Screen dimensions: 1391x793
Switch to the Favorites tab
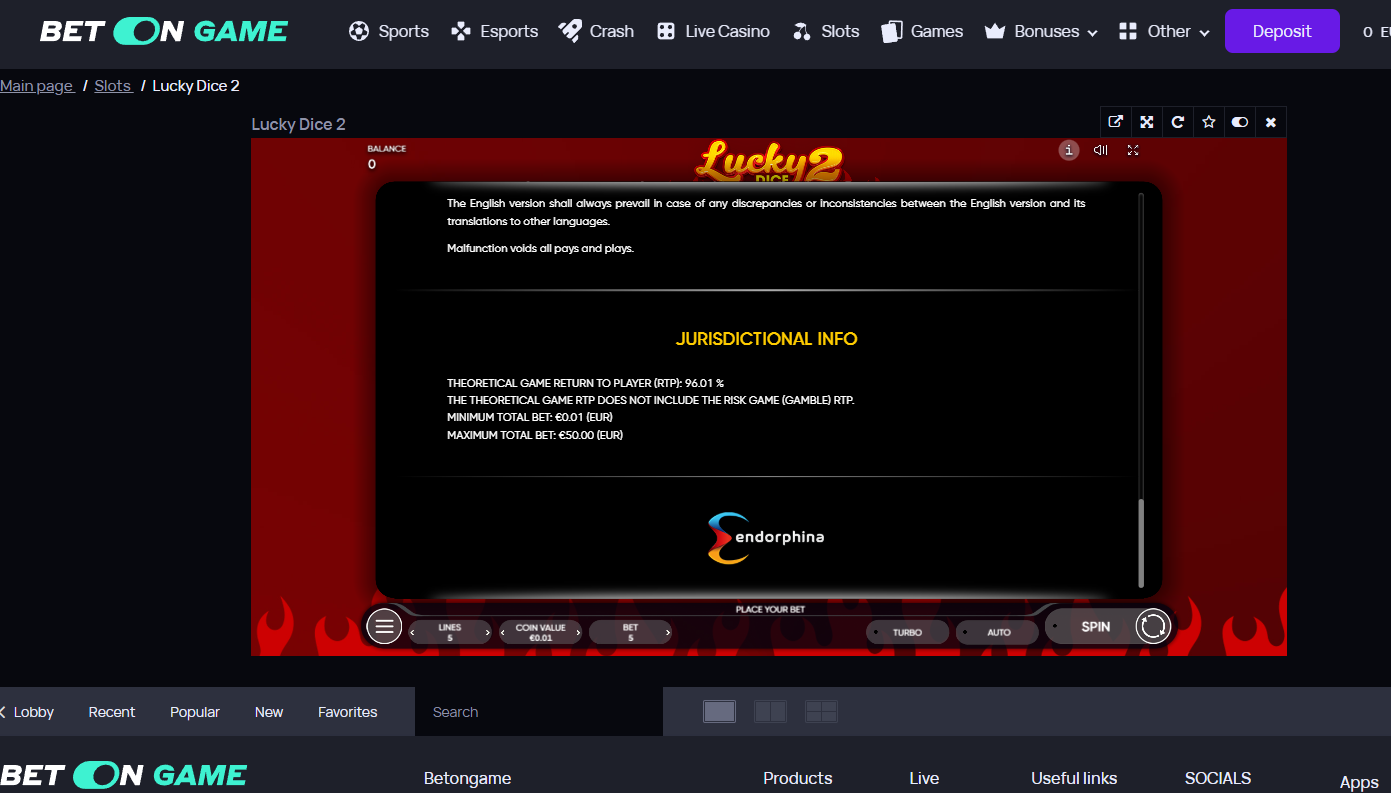coord(348,712)
